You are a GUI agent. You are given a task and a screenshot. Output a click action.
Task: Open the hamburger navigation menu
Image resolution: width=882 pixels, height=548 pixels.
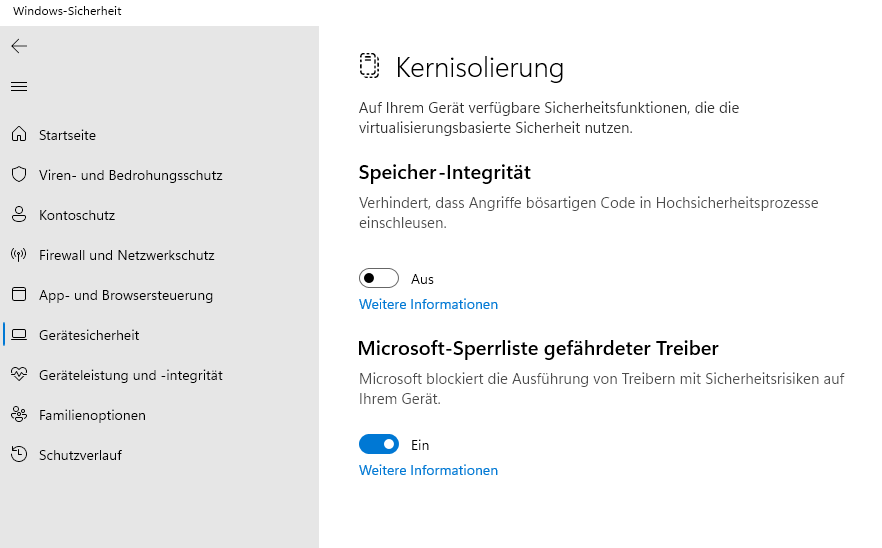coord(19,86)
